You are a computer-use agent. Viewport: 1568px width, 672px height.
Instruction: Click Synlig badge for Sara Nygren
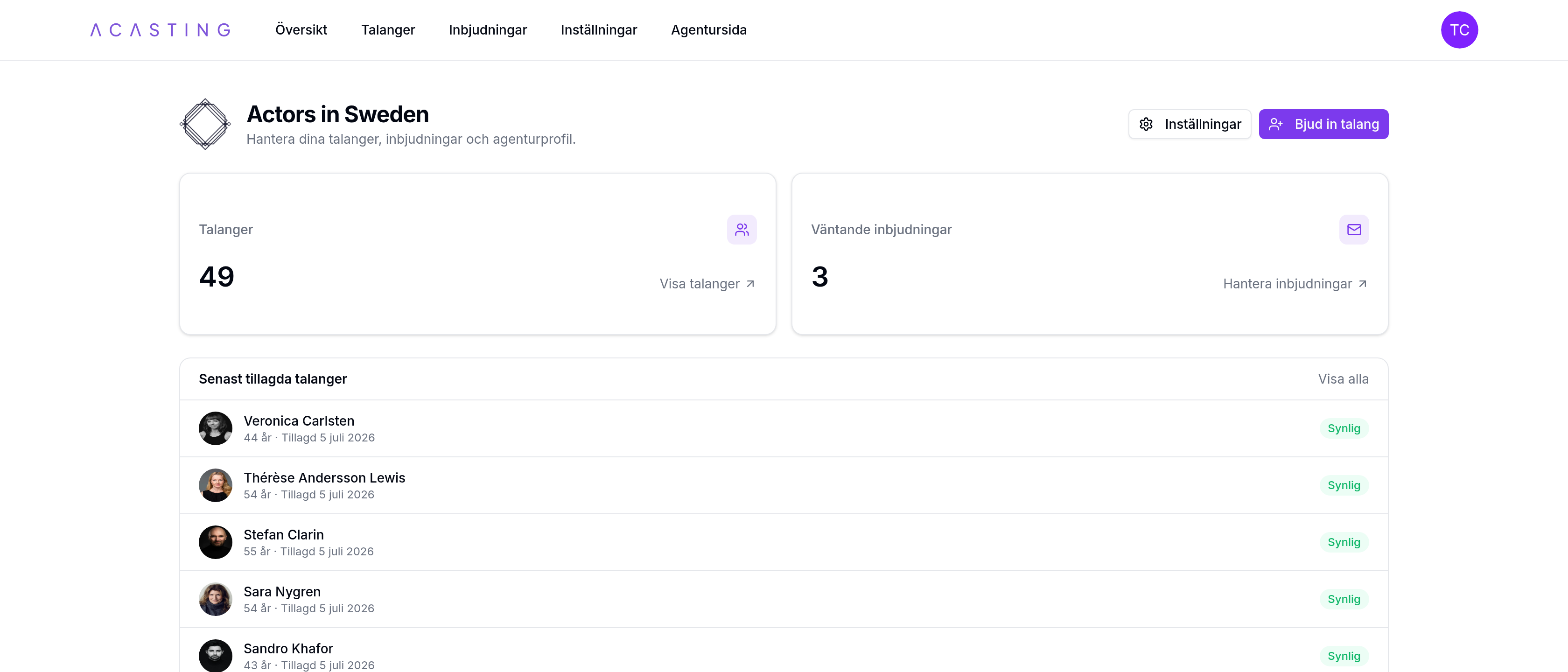tap(1344, 599)
